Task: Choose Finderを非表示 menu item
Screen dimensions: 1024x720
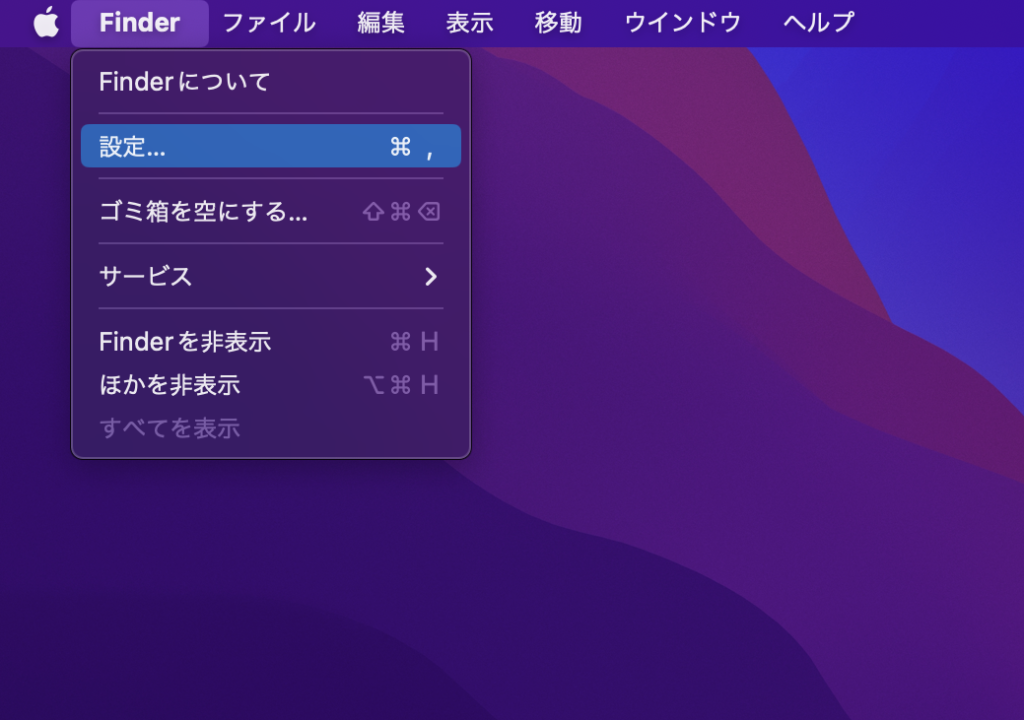Action: 271,342
